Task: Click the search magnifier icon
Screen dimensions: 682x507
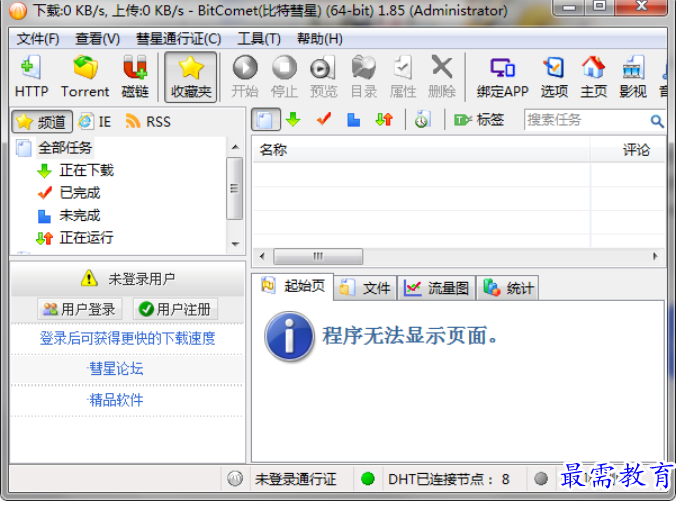Action: point(657,121)
